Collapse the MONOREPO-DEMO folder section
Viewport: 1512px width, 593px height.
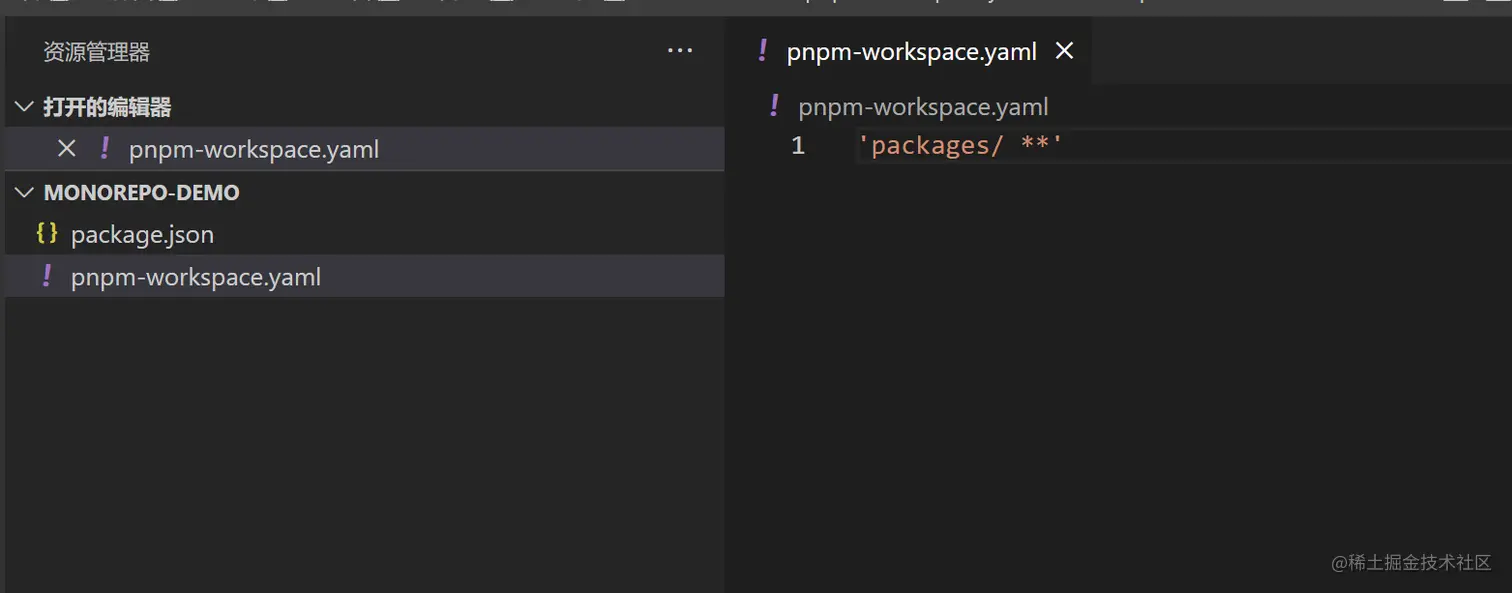(x=24, y=192)
